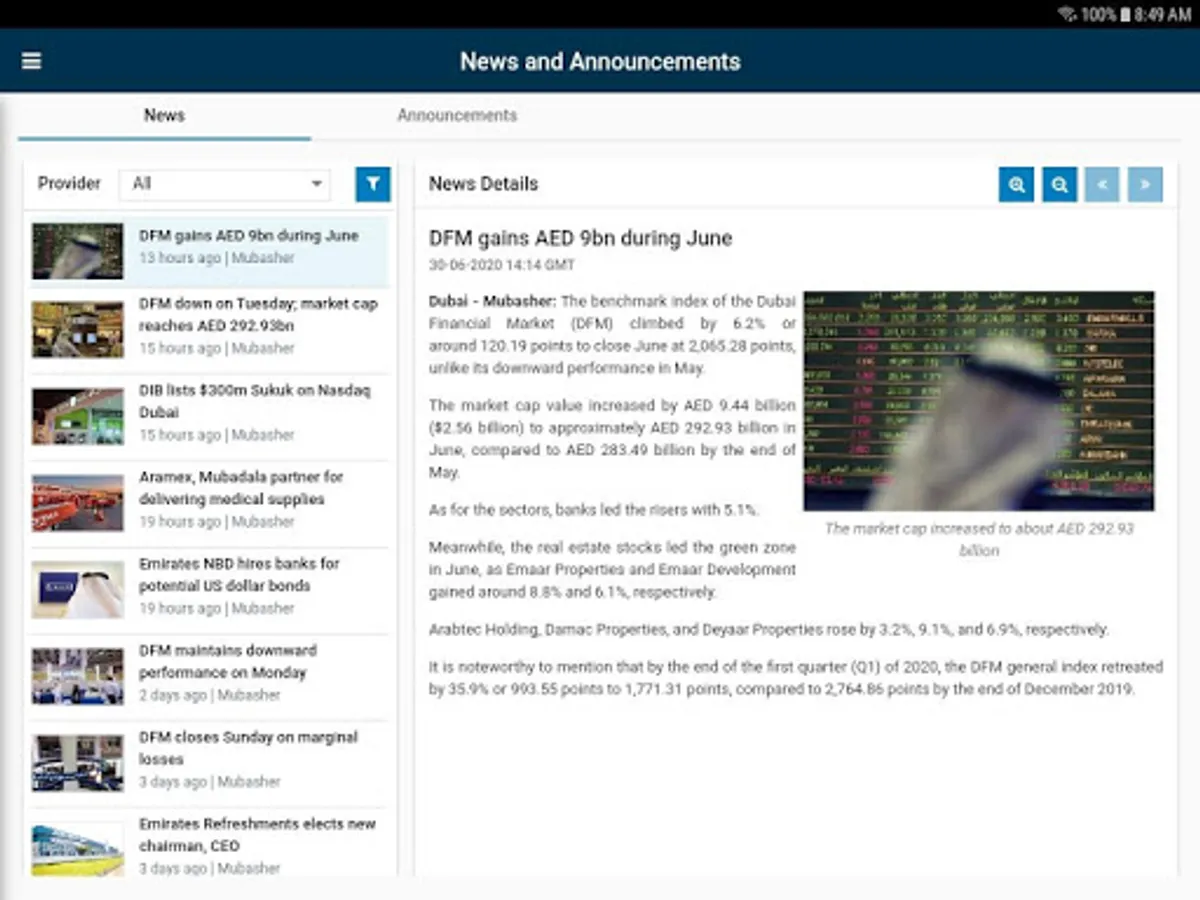Open the Provider dropdown showing All
Screen dimensions: 1200x900
coord(225,184)
